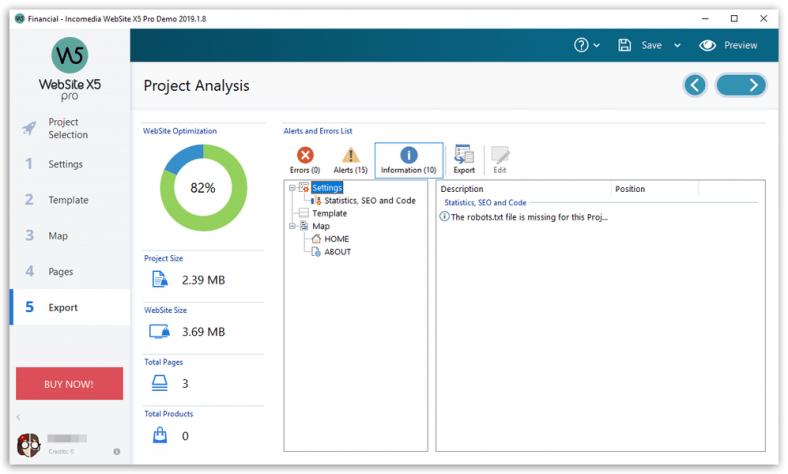The height and width of the screenshot is (474, 788).
Task: Click the credits info icon
Action: 117,451
